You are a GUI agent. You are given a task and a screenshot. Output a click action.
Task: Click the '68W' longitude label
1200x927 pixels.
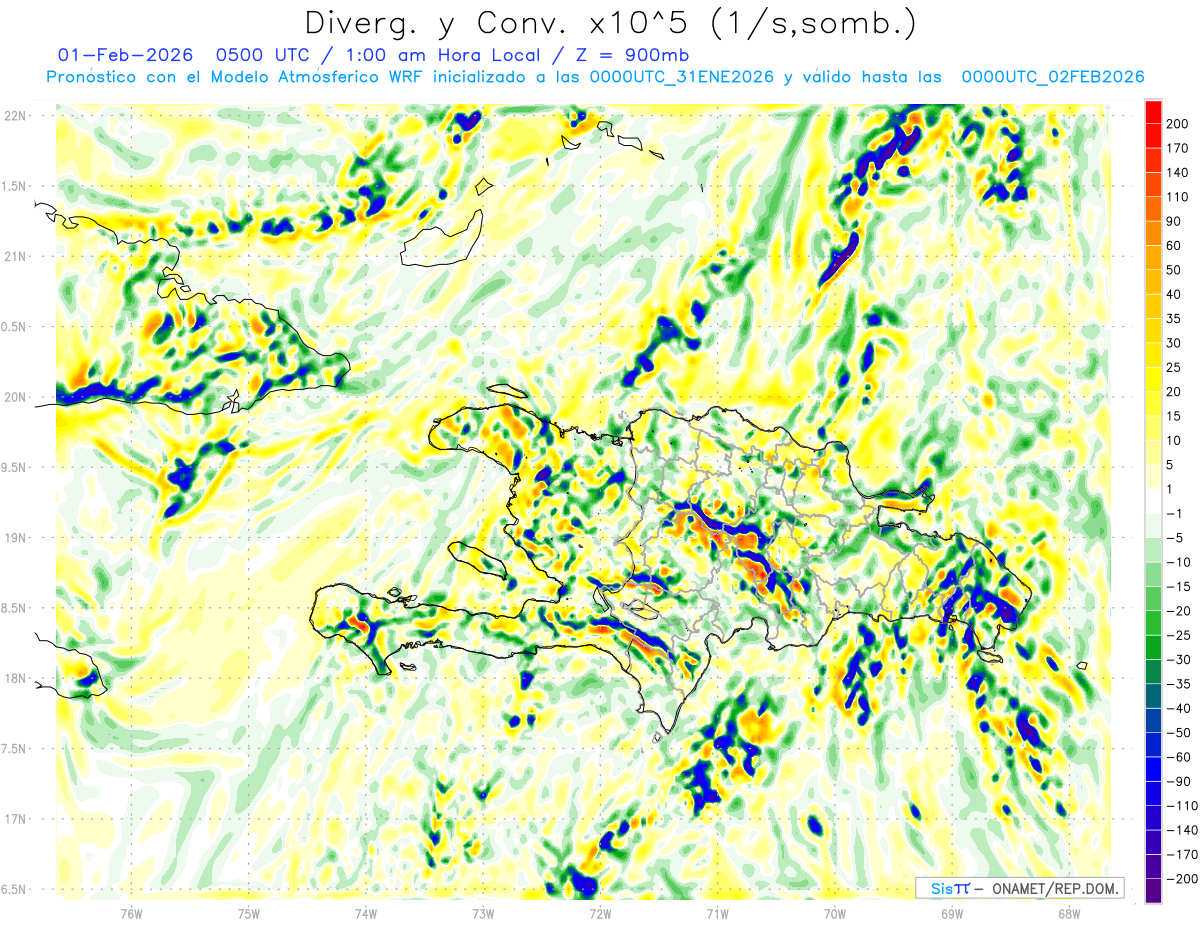click(1069, 913)
